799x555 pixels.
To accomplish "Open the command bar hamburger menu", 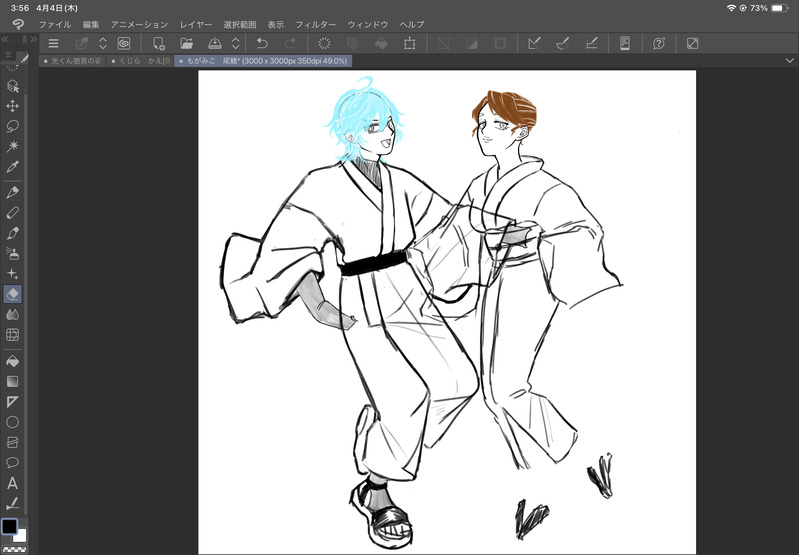I will (x=53, y=44).
